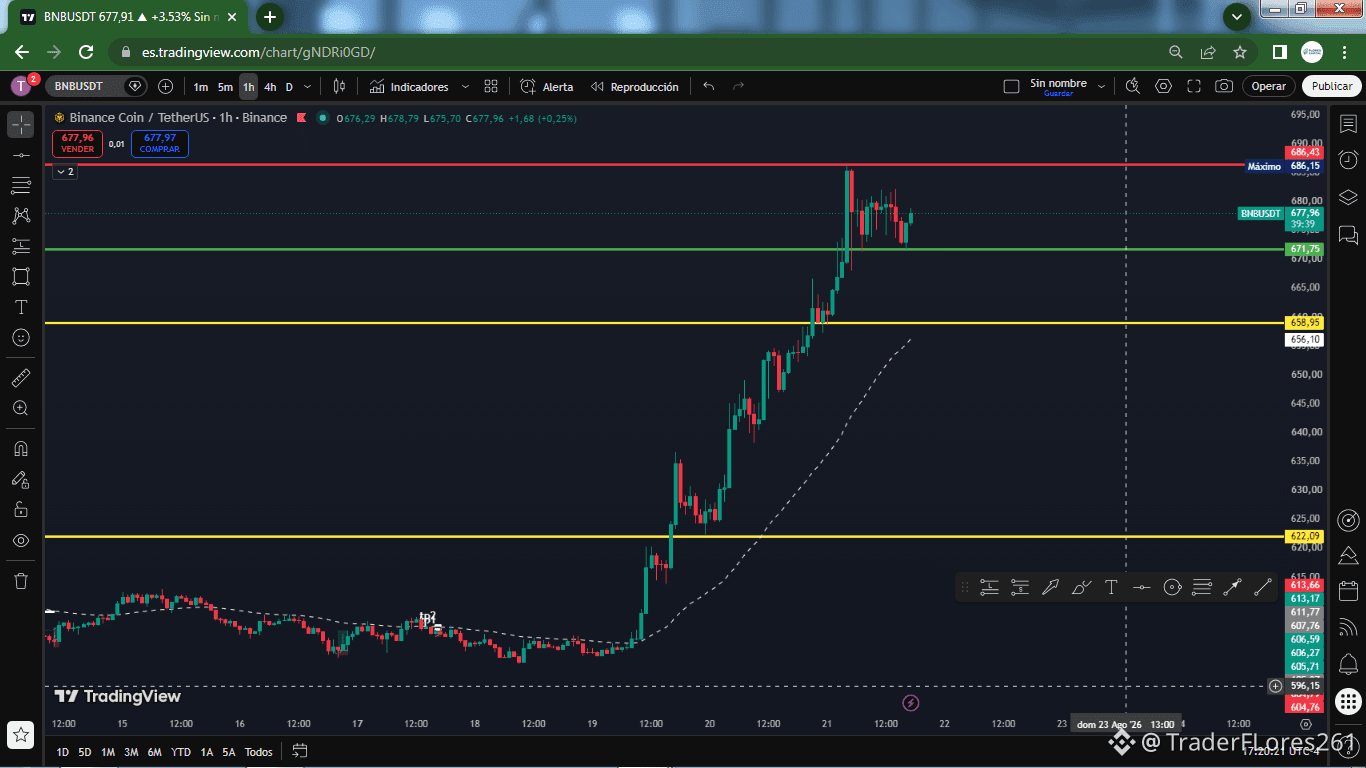Select the ruler measure tool

[x=21, y=378]
